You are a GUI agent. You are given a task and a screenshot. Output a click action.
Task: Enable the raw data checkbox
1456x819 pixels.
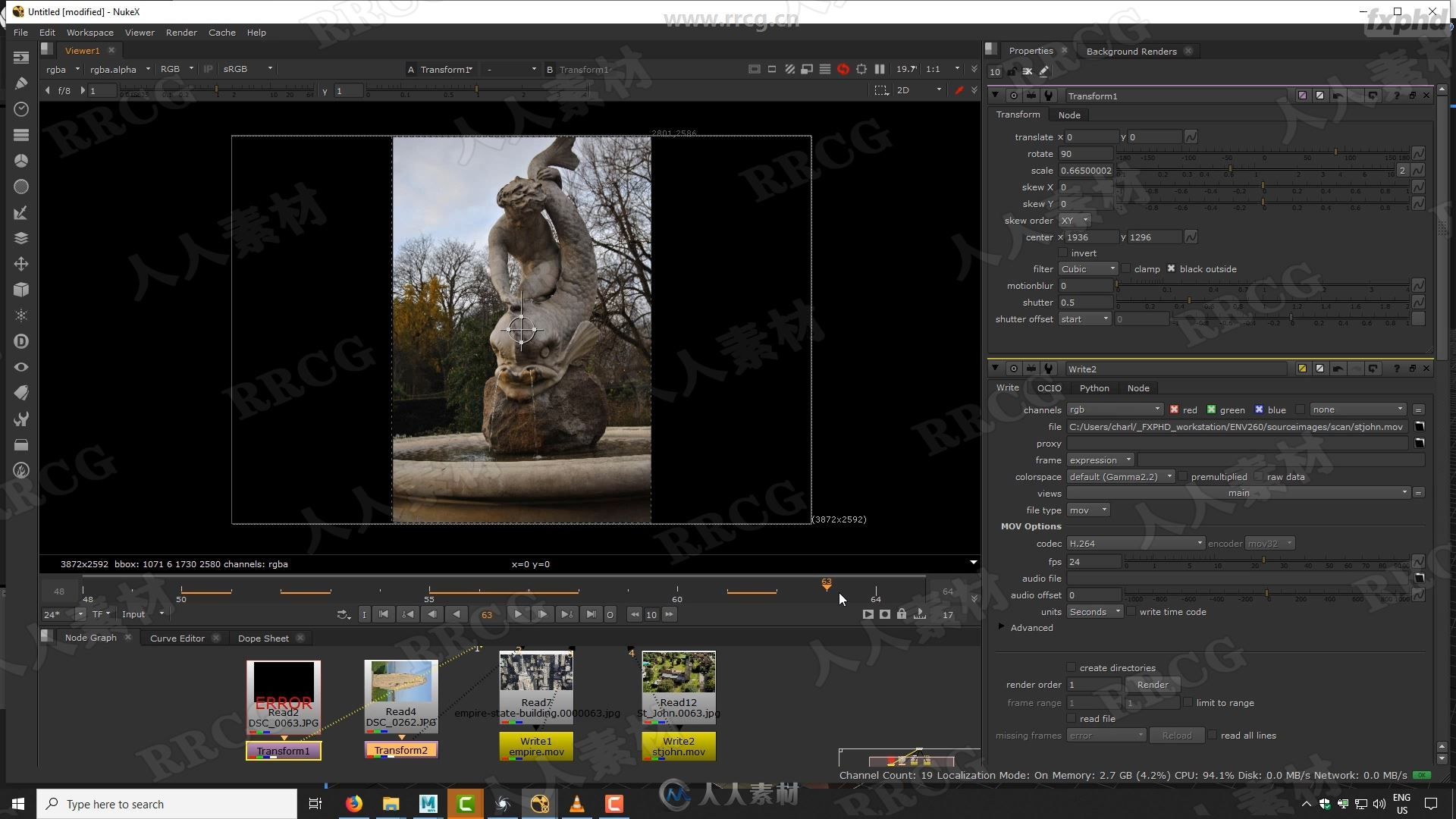pyautogui.click(x=1259, y=477)
